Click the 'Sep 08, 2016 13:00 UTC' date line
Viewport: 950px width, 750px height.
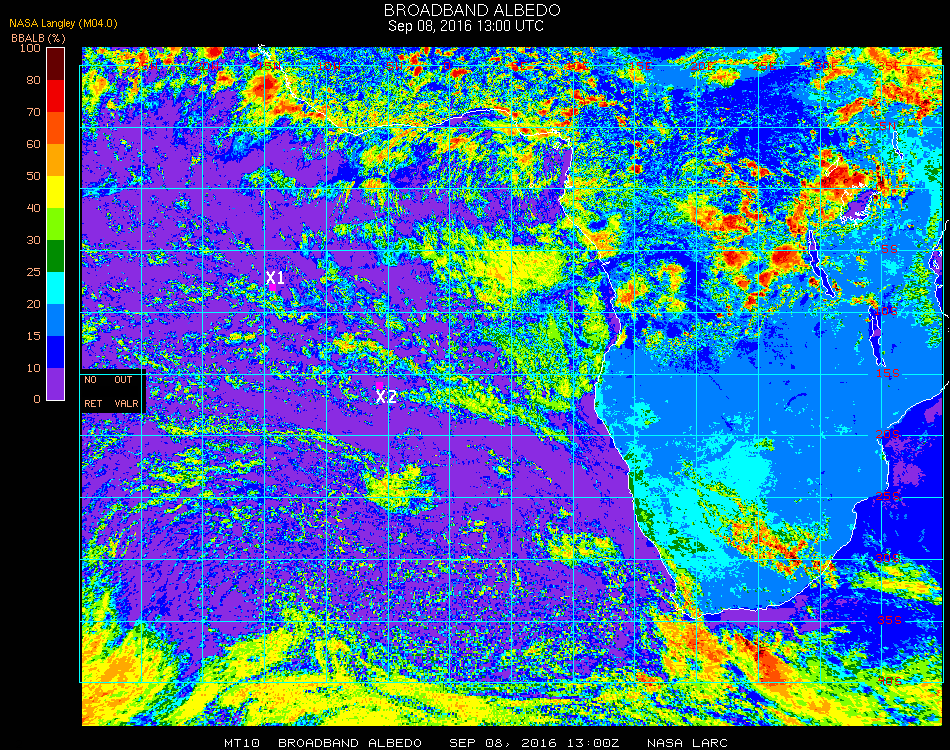466,26
